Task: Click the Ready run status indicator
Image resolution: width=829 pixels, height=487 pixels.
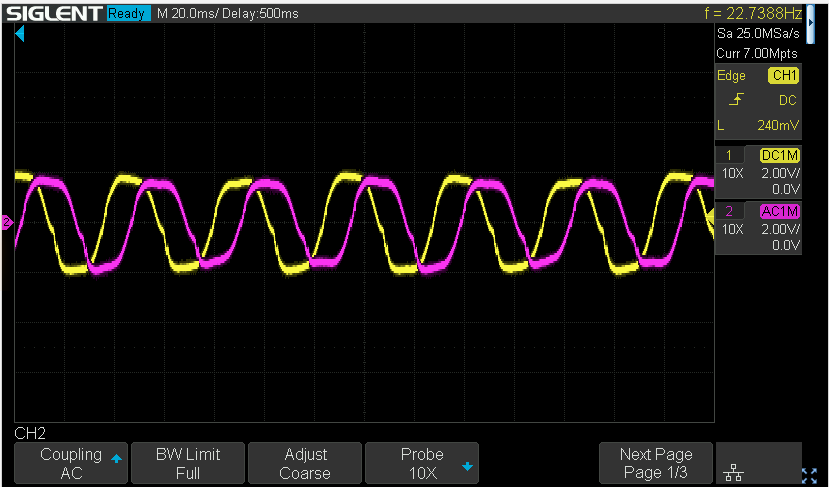Action: click(128, 13)
